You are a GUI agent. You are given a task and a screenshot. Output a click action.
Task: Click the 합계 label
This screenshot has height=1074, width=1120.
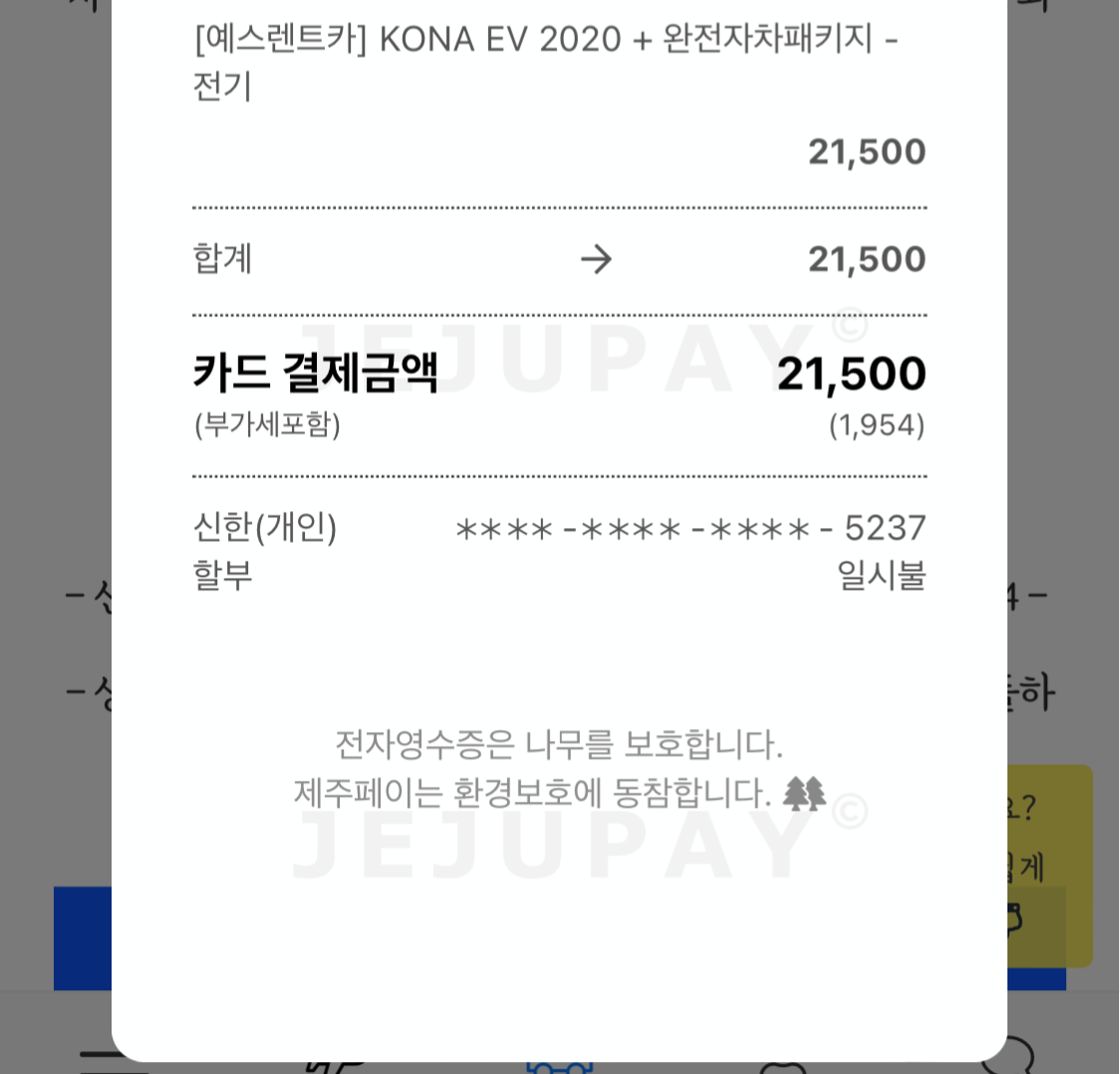[222, 259]
